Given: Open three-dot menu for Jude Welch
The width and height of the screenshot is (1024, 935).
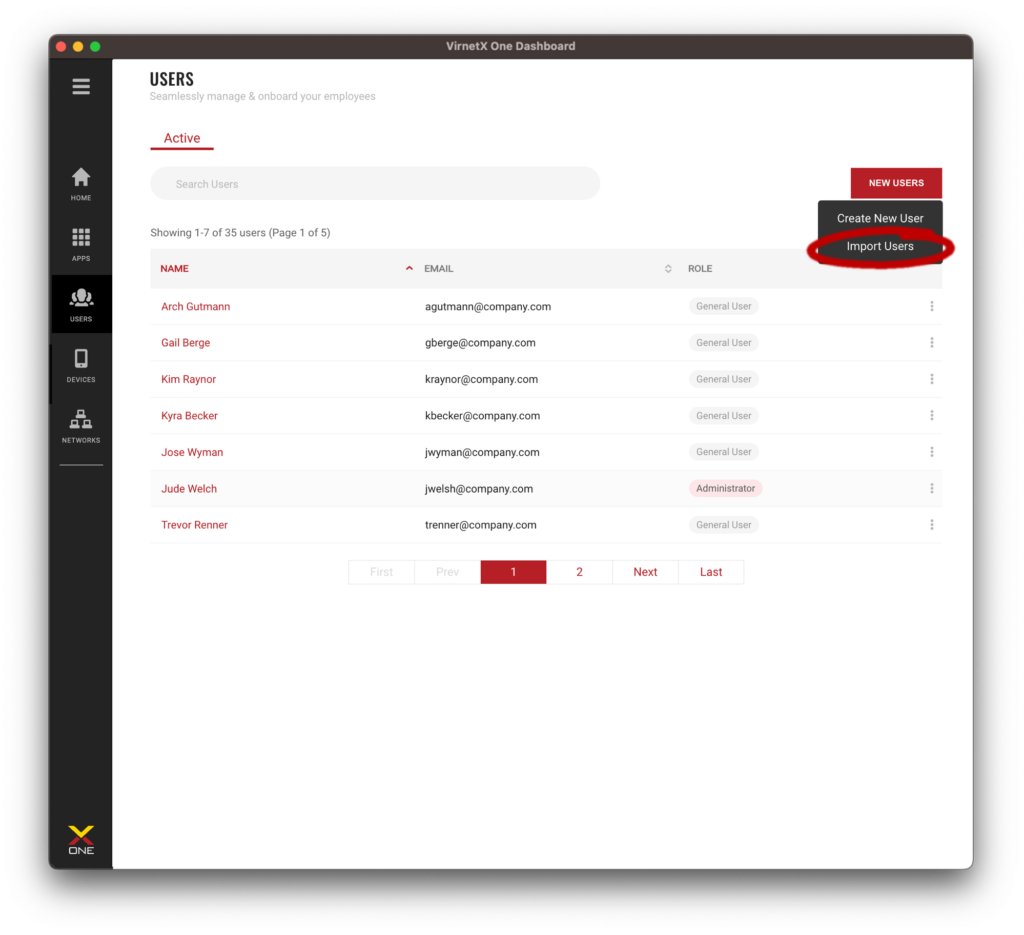Looking at the screenshot, I should [931, 489].
